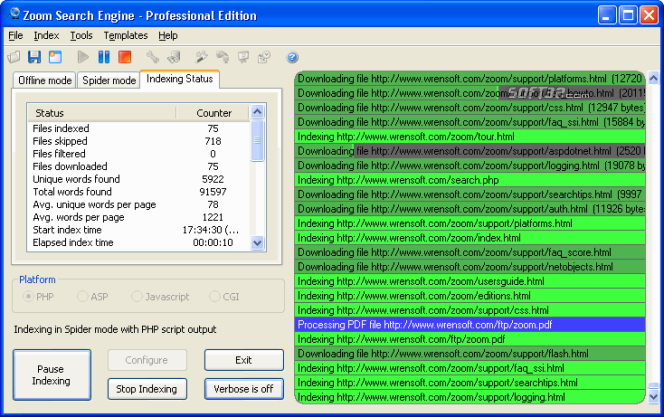Click the Indexing usersguide.html log line

coord(470,281)
